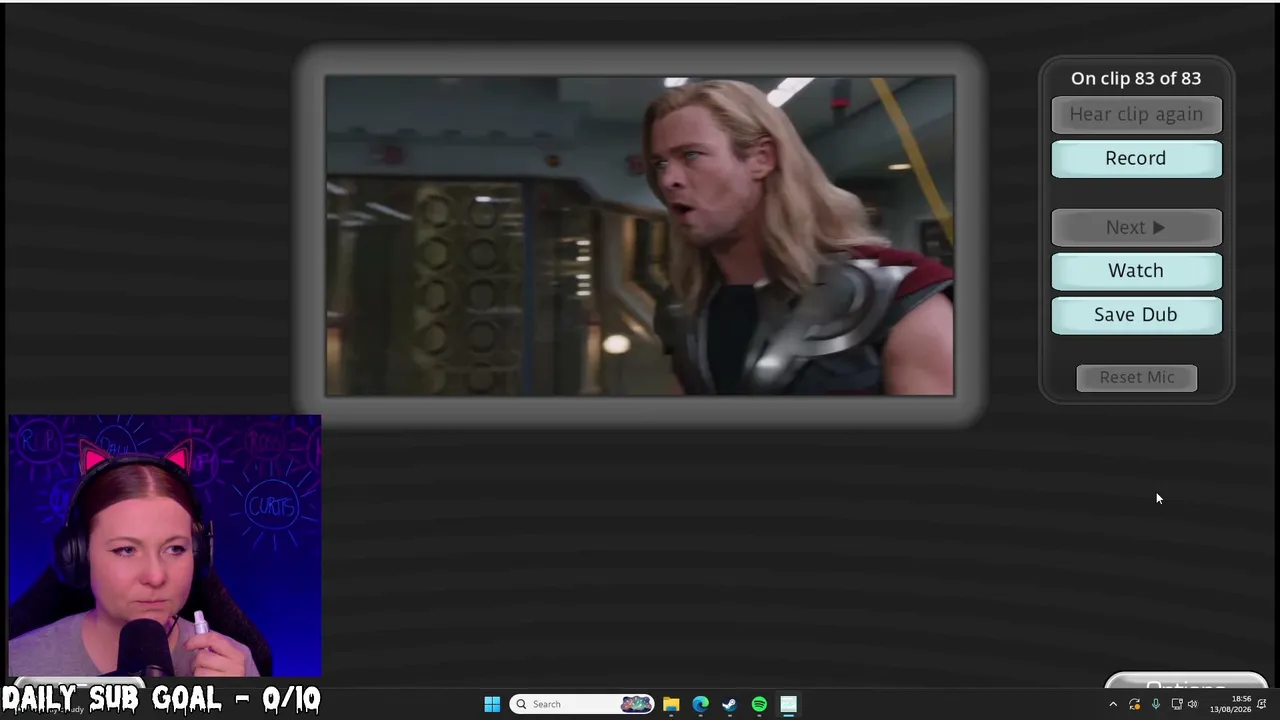Save the dub with Save Dub
Viewport: 1280px width, 720px height.
click(1136, 315)
